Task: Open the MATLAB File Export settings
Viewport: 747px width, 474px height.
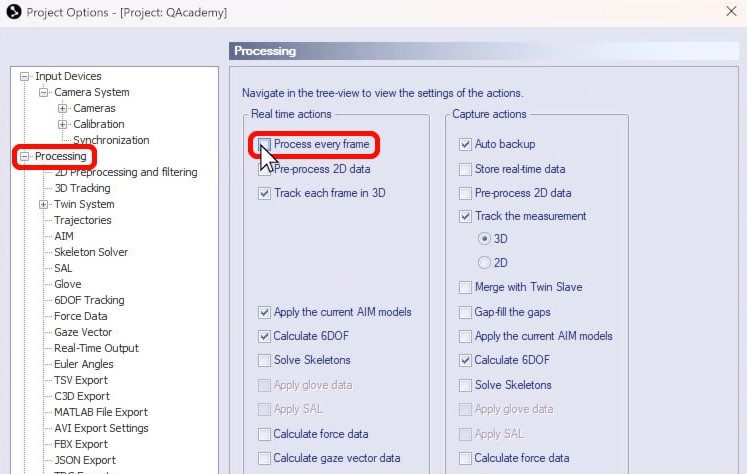Action: [x=100, y=412]
